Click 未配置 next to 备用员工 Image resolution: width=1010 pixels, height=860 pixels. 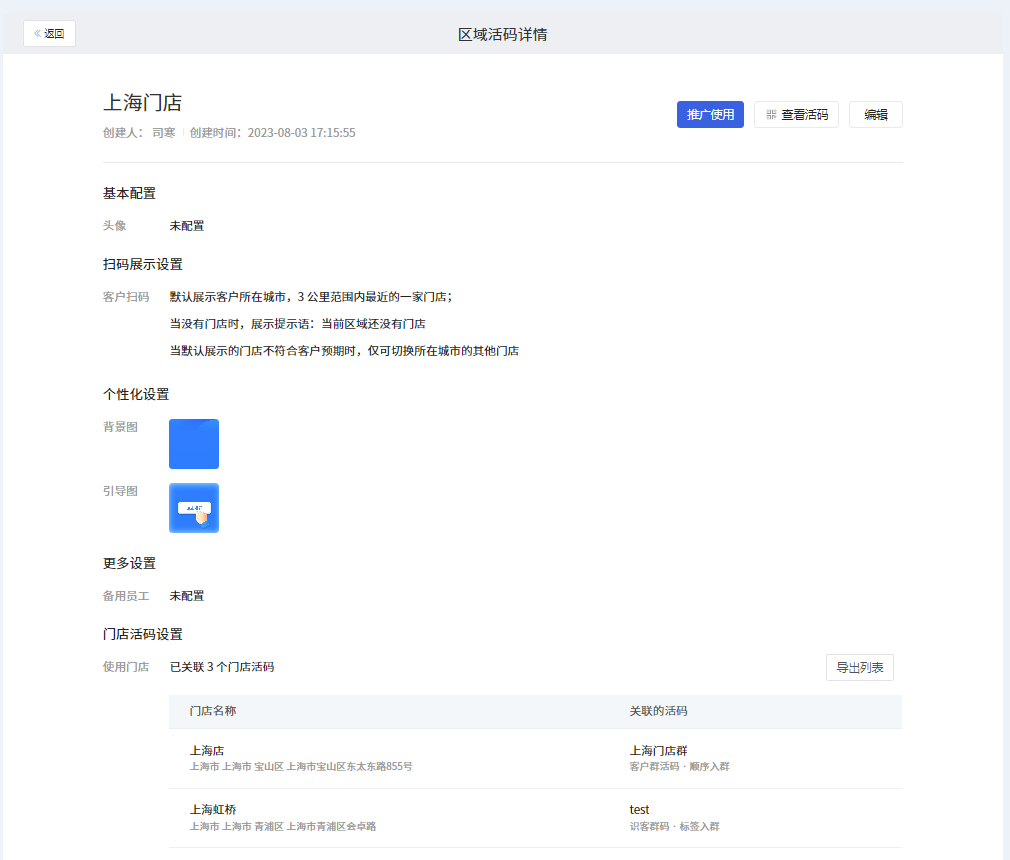[187, 596]
